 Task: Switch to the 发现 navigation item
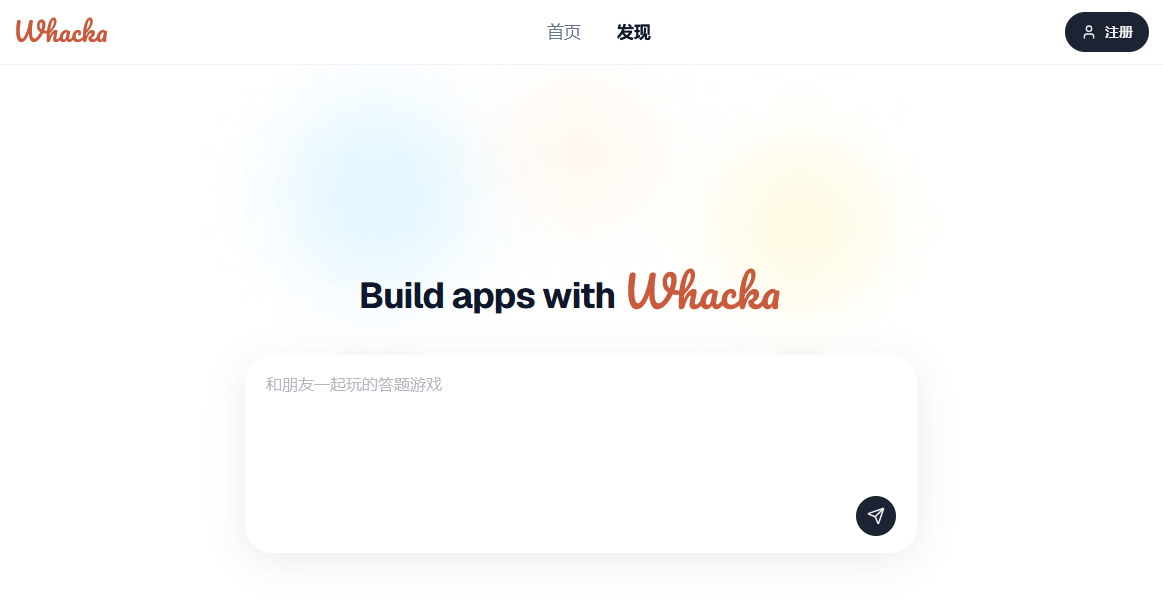pyautogui.click(x=633, y=32)
